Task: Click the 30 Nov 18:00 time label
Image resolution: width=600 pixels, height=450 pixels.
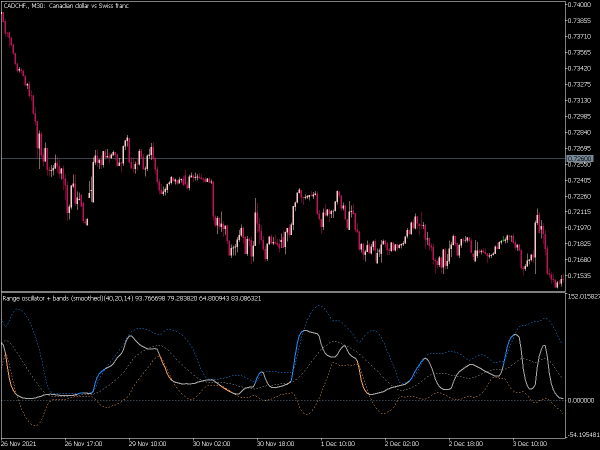Action: coord(275,443)
